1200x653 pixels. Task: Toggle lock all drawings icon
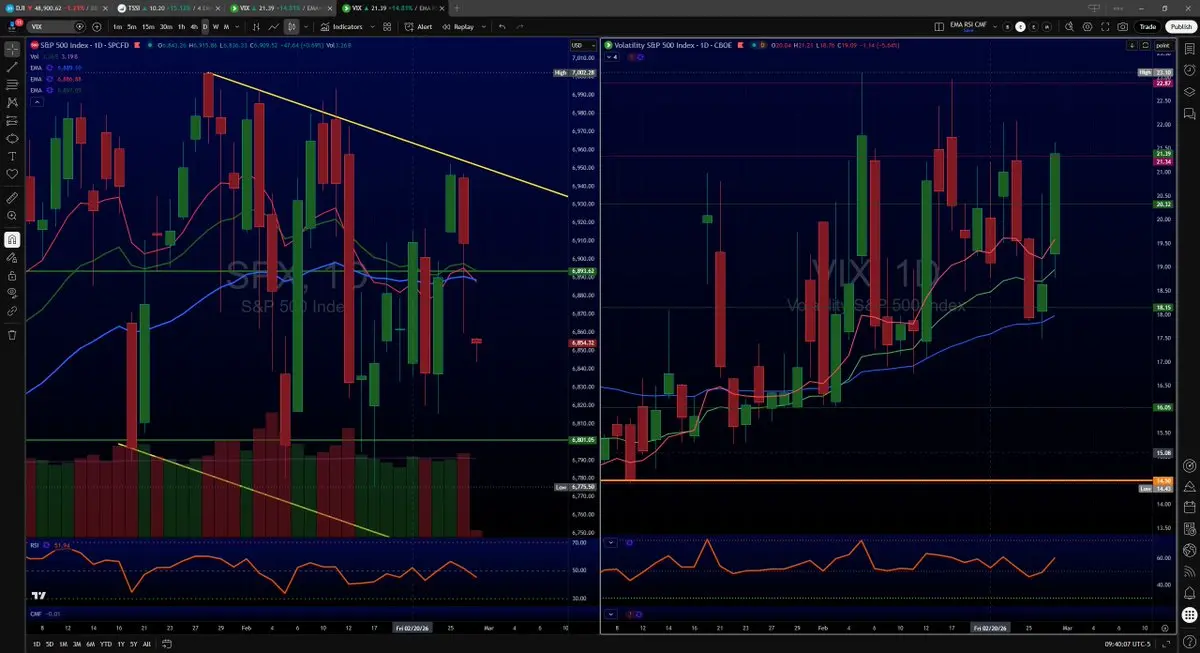click(x=12, y=275)
